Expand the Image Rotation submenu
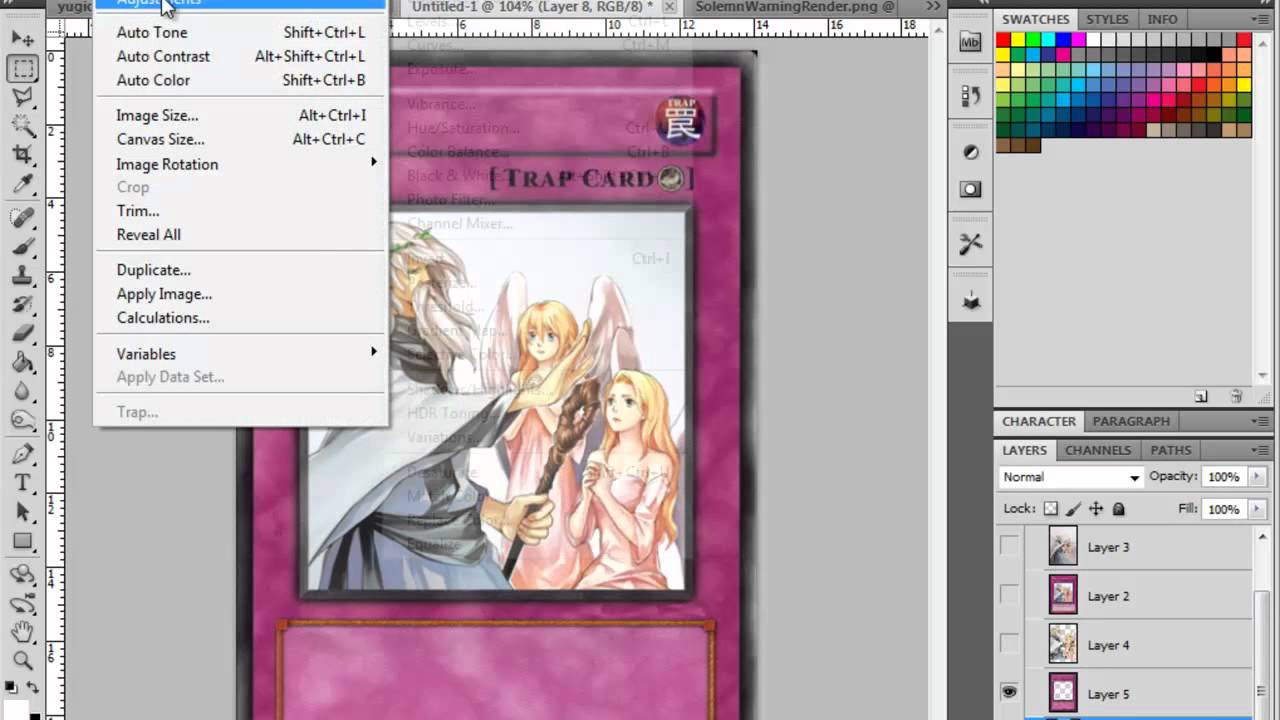 tap(241, 164)
